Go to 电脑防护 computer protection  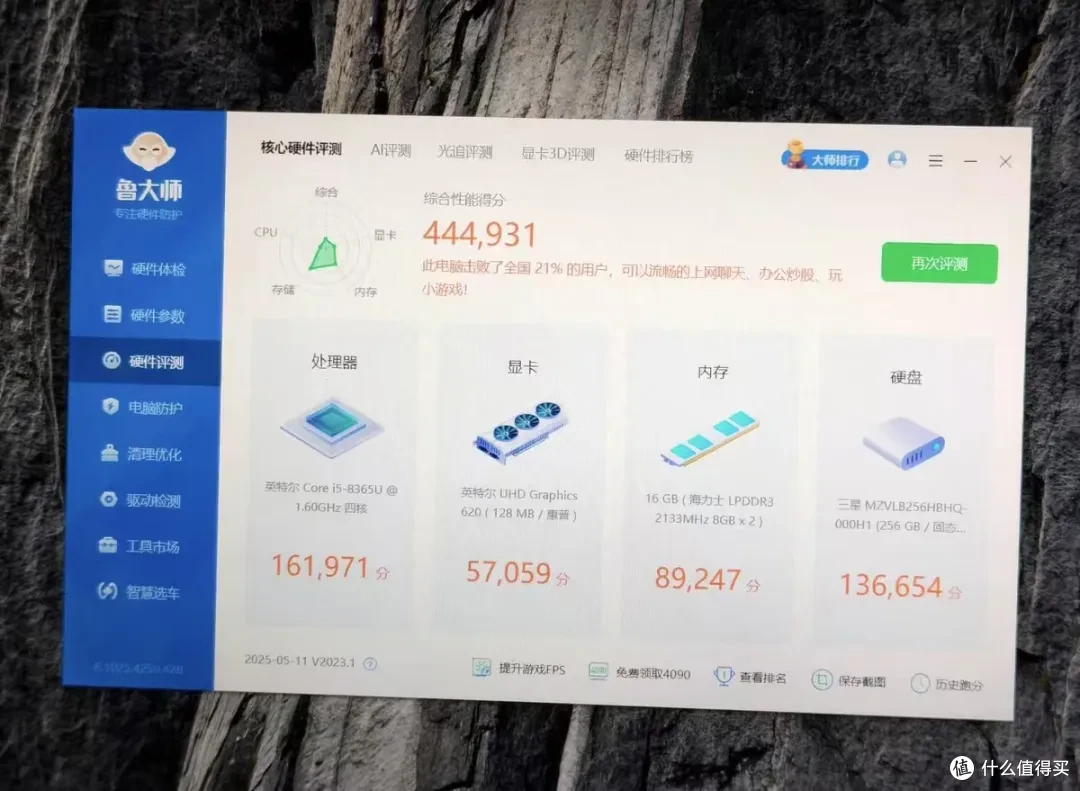tap(143, 407)
